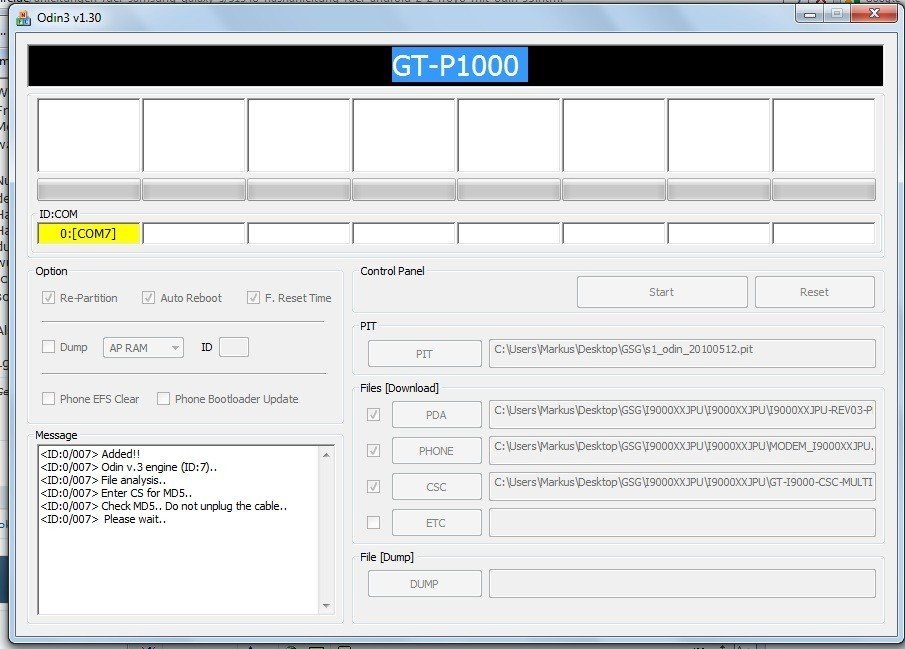
Task: Enable the checkbox next to ETC
Action: 373,523
